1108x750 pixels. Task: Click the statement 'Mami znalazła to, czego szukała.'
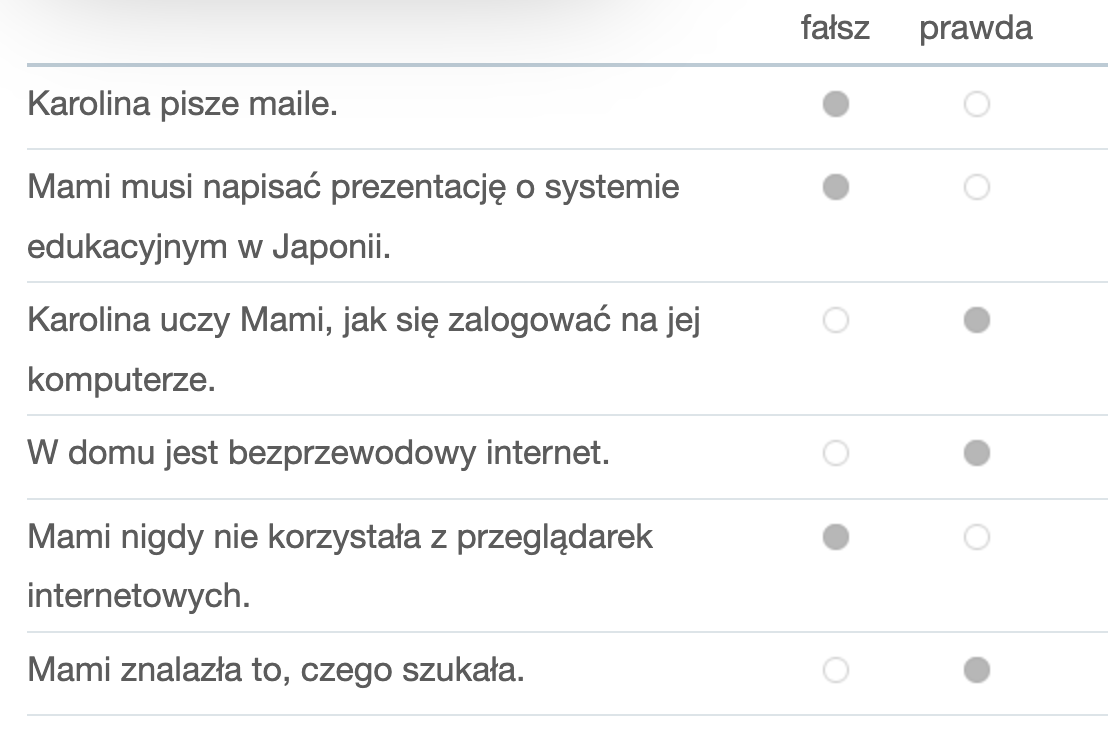276,670
